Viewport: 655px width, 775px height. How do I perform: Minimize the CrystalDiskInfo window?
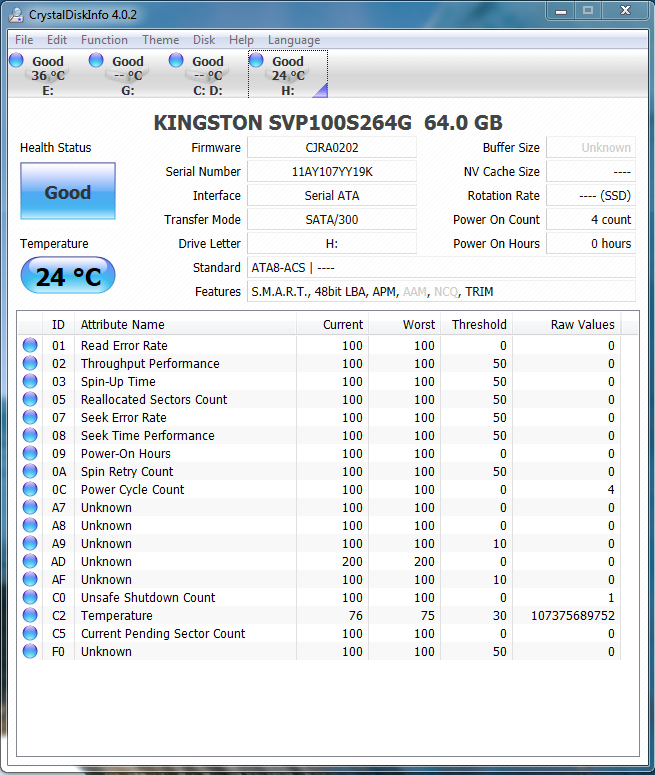pos(561,10)
